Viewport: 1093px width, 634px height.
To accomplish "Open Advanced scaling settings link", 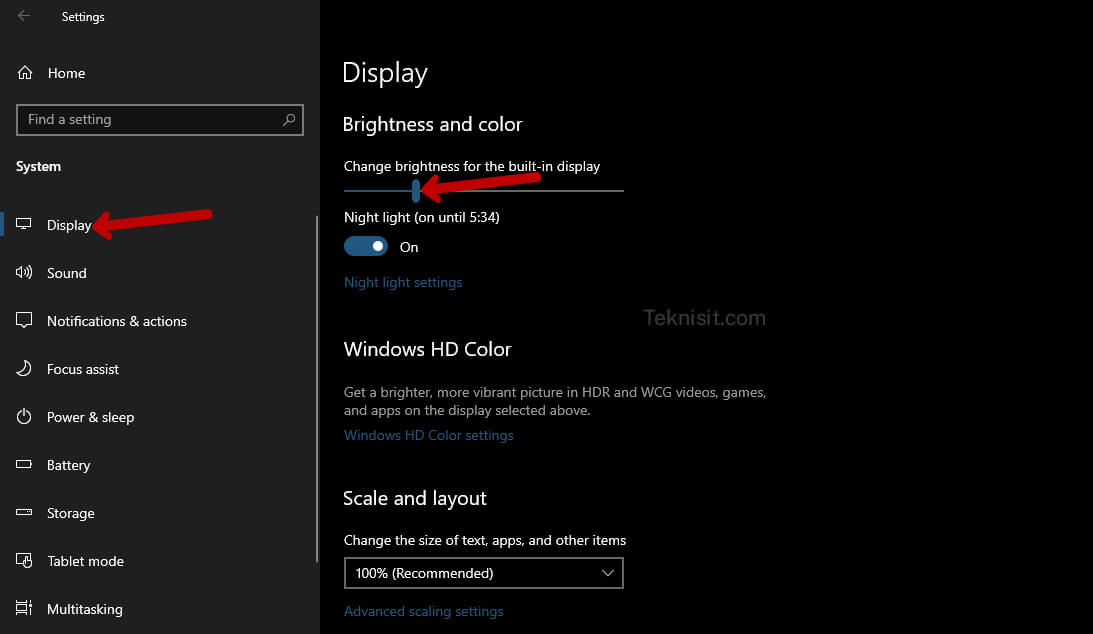I will [423, 611].
